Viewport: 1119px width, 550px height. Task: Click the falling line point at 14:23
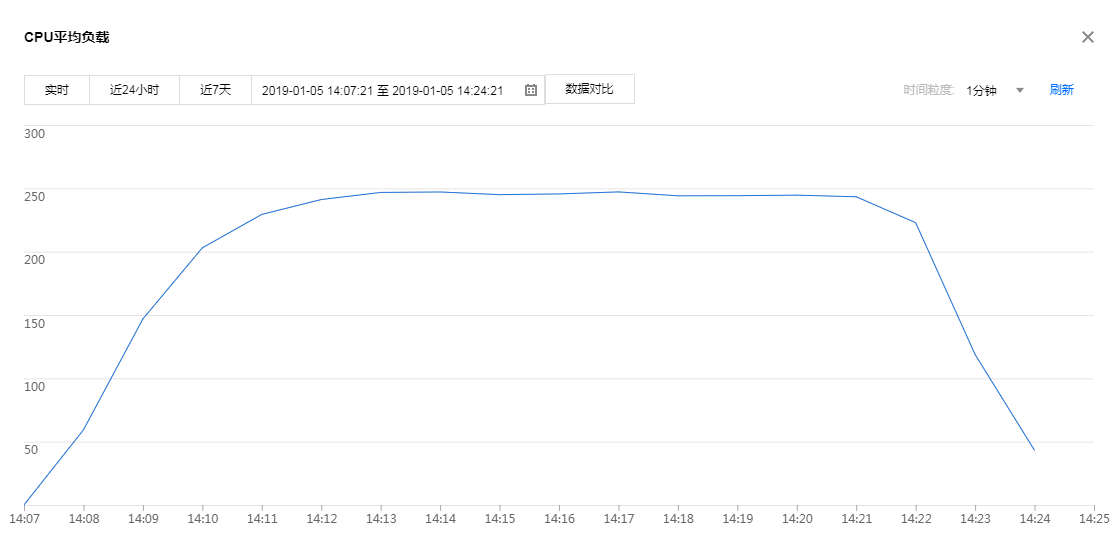(975, 355)
